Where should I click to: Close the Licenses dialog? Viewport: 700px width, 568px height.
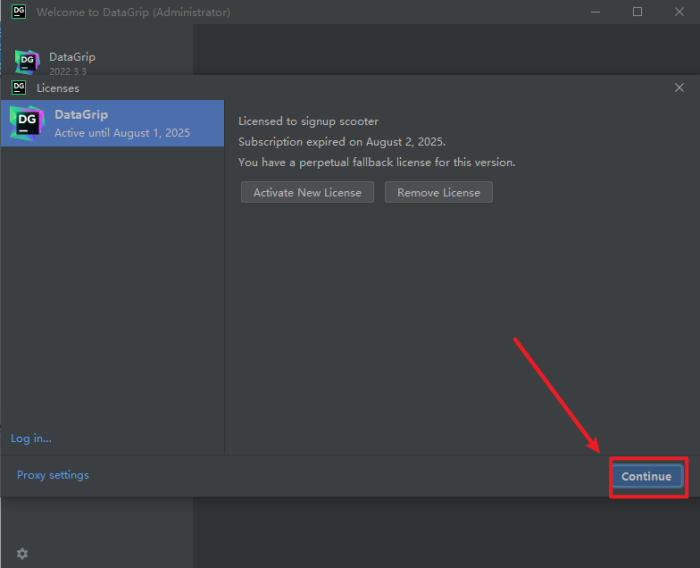[x=679, y=88]
